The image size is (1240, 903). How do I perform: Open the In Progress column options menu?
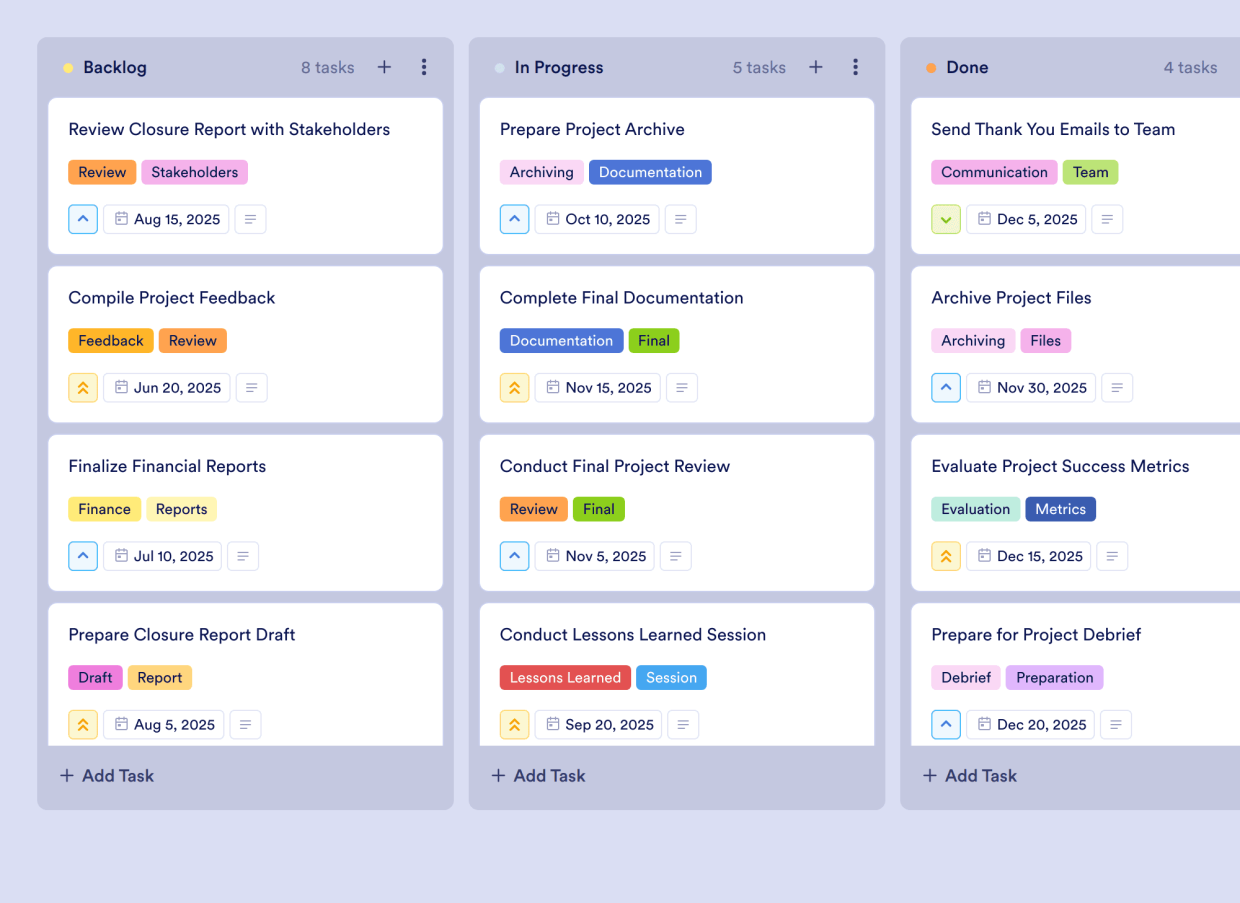[x=856, y=67]
